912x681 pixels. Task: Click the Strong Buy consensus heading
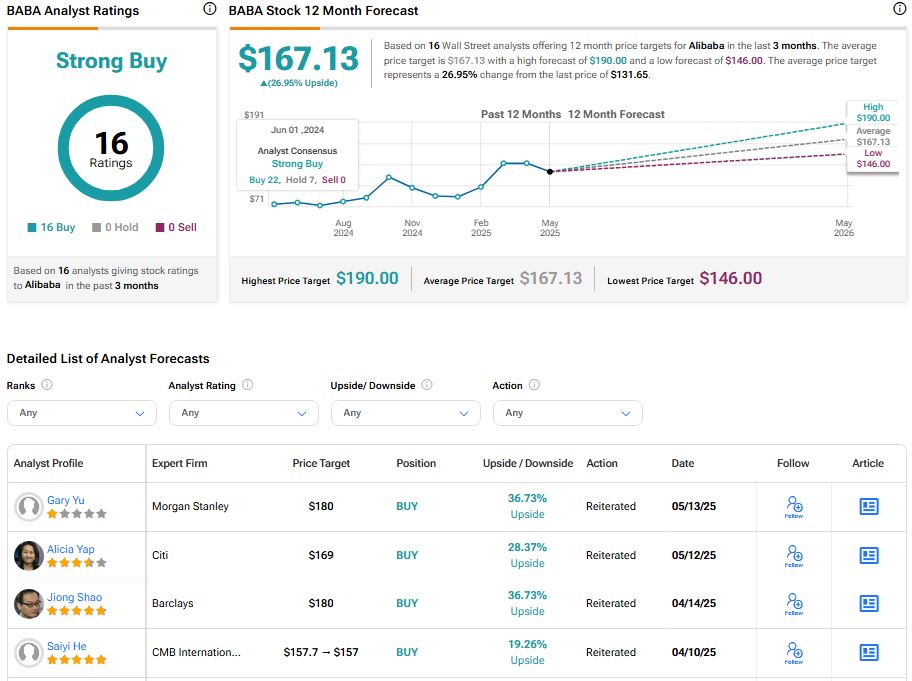[x=111, y=61]
